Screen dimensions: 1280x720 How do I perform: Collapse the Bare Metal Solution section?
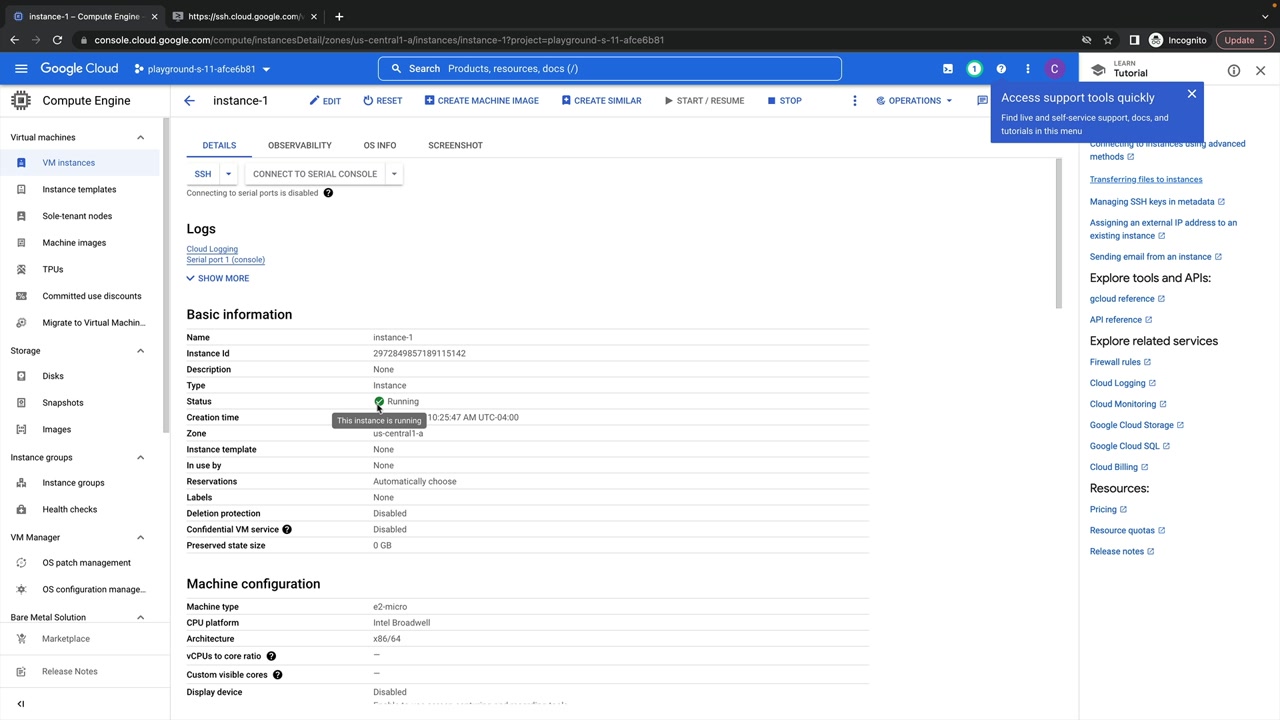140,618
